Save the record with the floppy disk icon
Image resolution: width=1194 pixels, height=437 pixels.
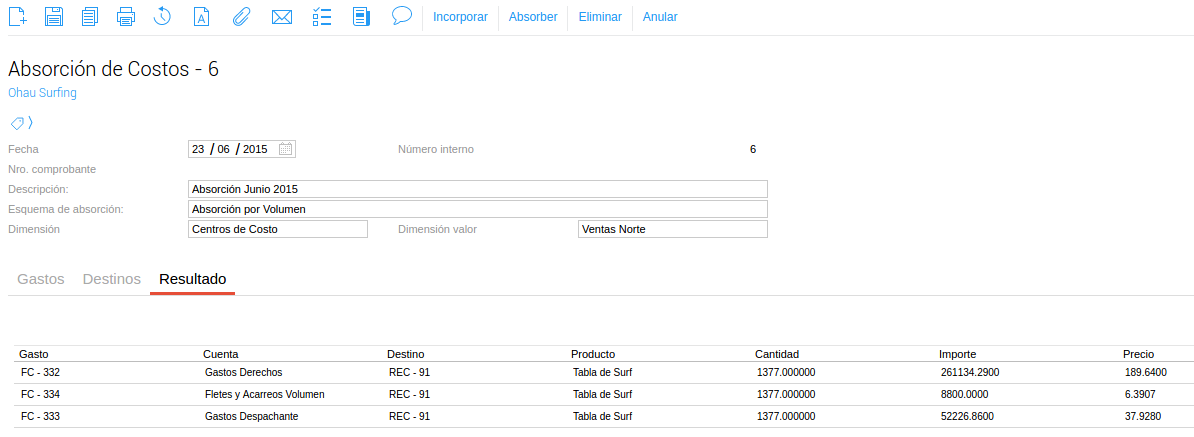(54, 16)
